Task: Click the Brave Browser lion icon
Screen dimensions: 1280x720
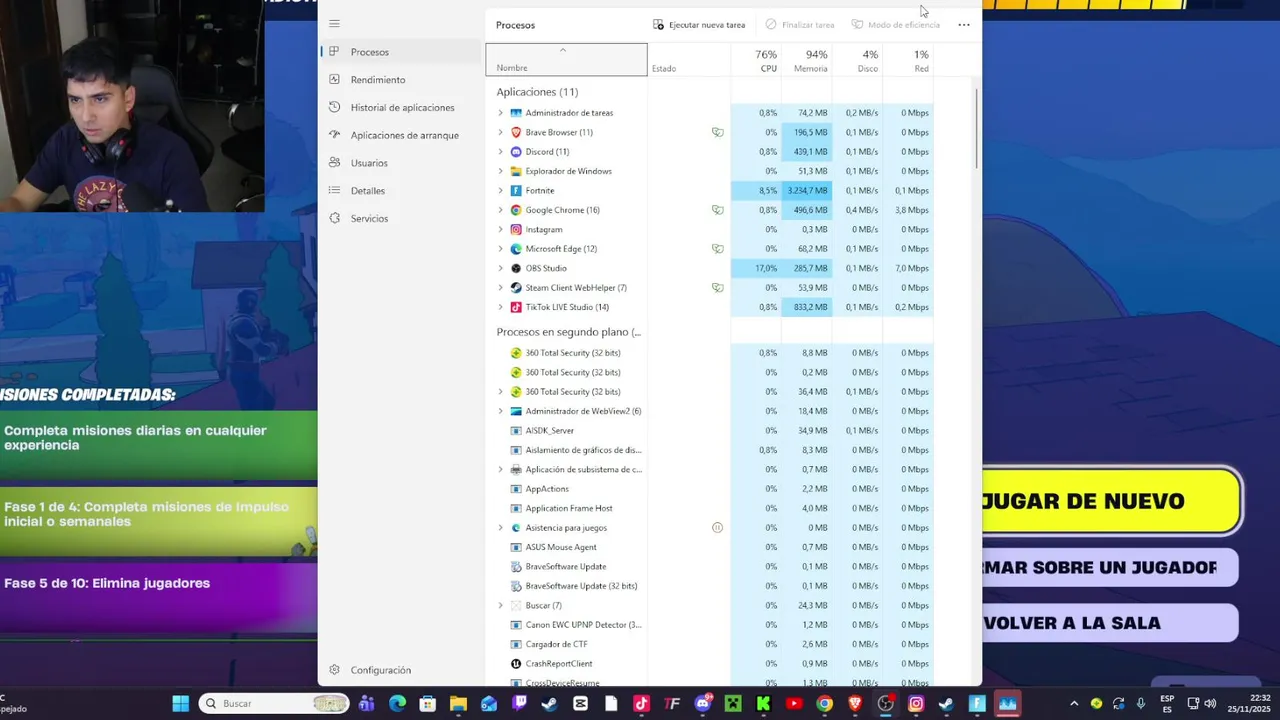Action: tap(516, 132)
